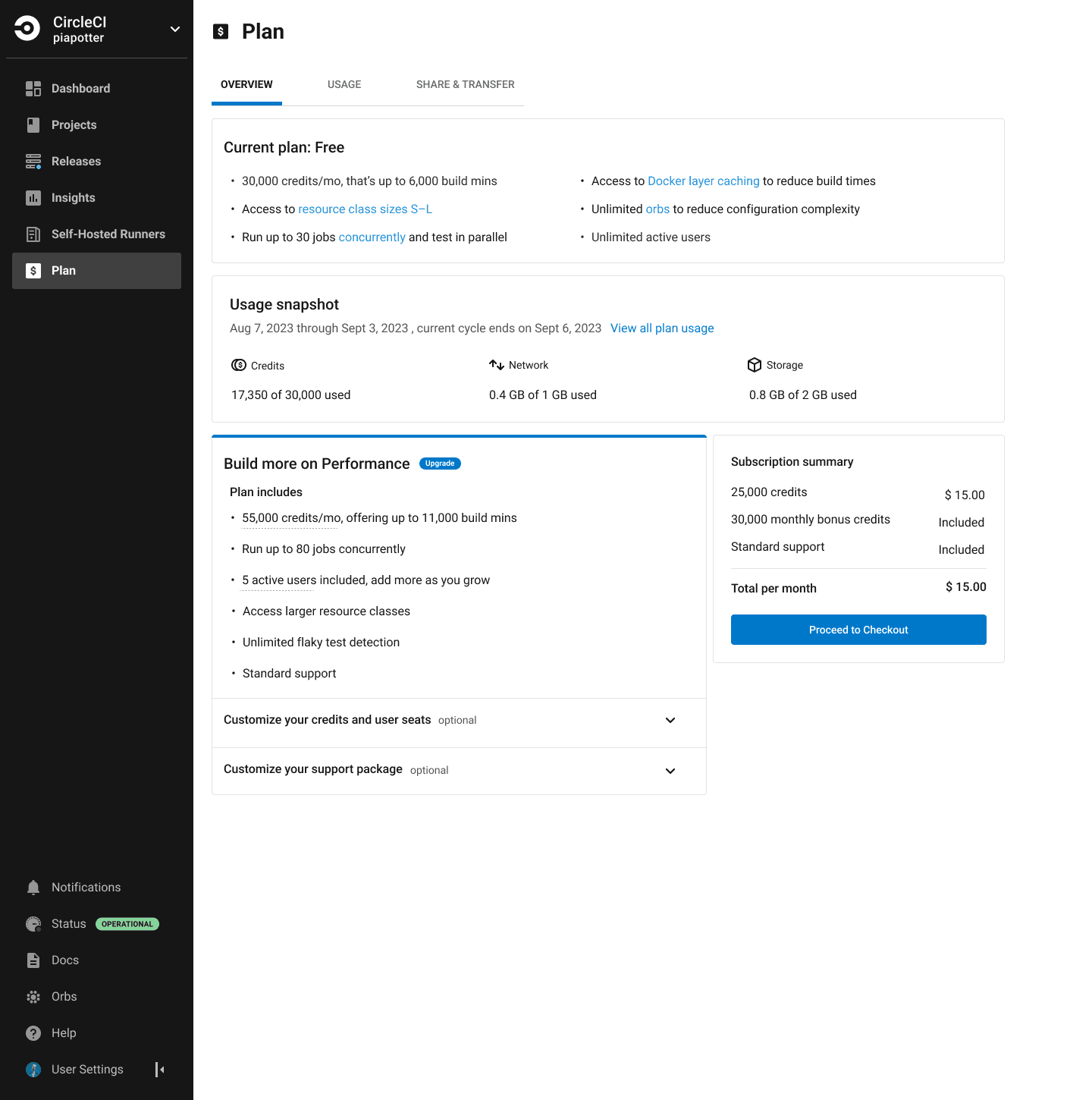
Task: Open the Orbs icon in sidebar
Action: tap(33, 997)
